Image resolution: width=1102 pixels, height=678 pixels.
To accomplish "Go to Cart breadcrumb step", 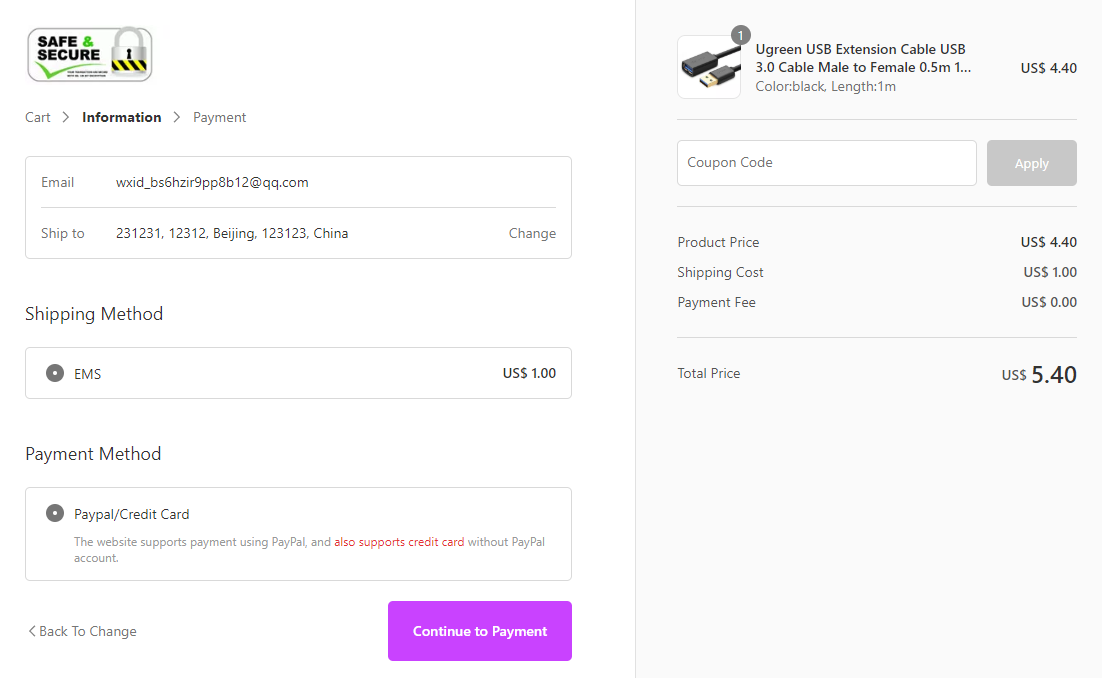I will 38,117.
